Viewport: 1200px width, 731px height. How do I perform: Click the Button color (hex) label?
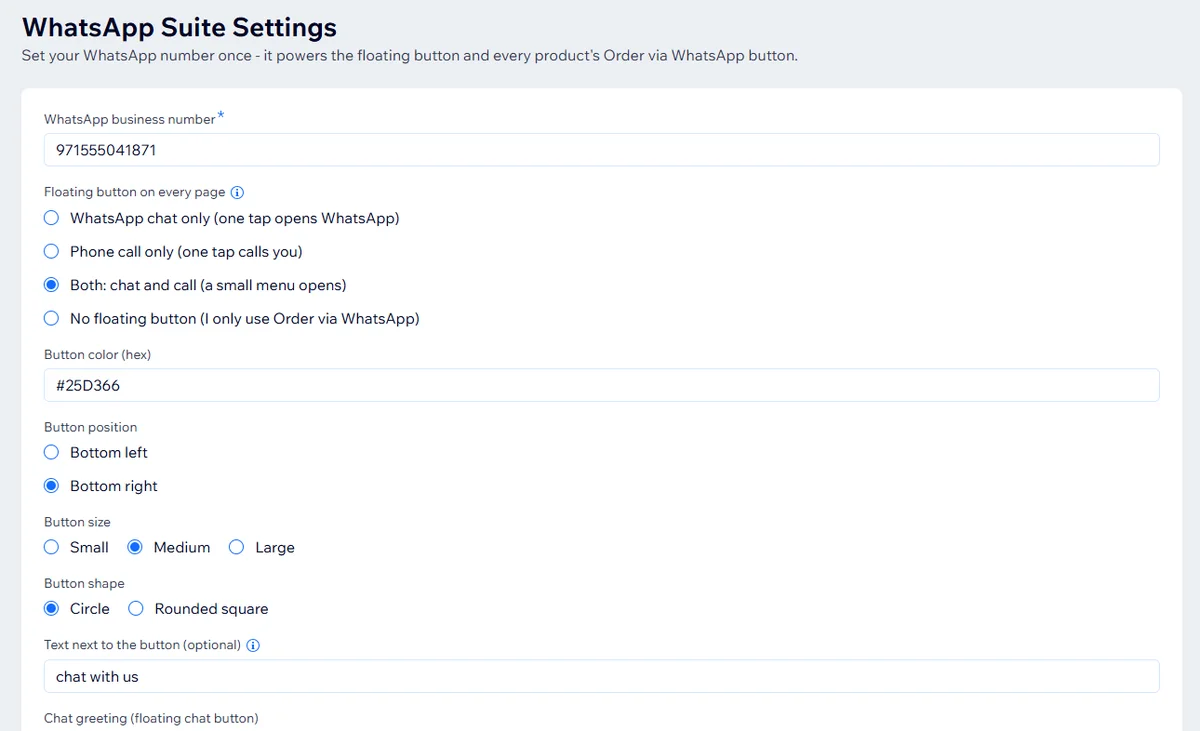point(97,354)
